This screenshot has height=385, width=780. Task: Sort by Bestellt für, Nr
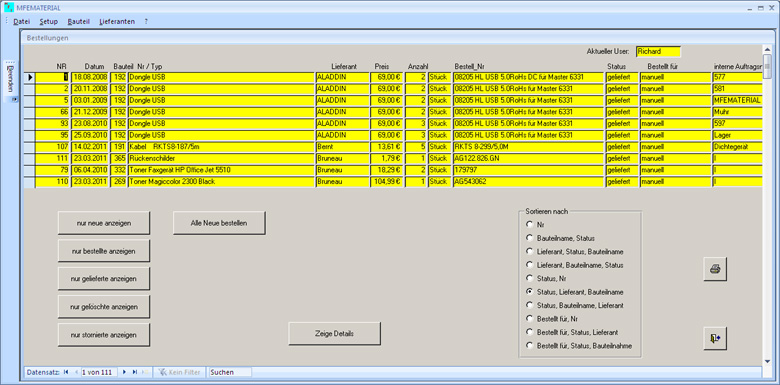pyautogui.click(x=529, y=318)
